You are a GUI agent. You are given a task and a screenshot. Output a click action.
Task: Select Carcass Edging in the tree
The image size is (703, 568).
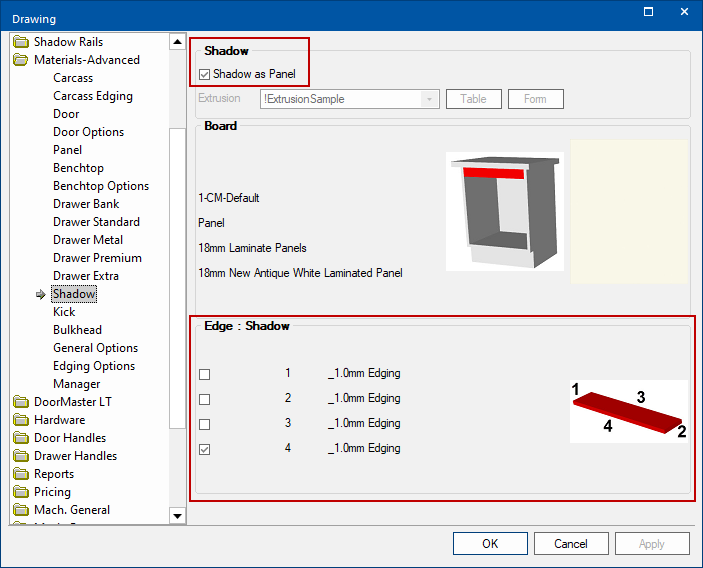click(x=92, y=96)
